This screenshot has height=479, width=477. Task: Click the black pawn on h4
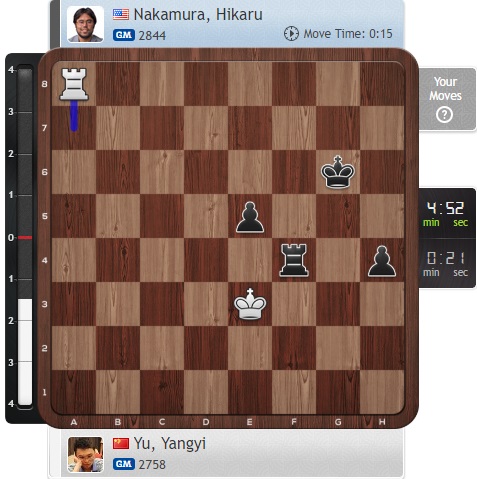382,261
